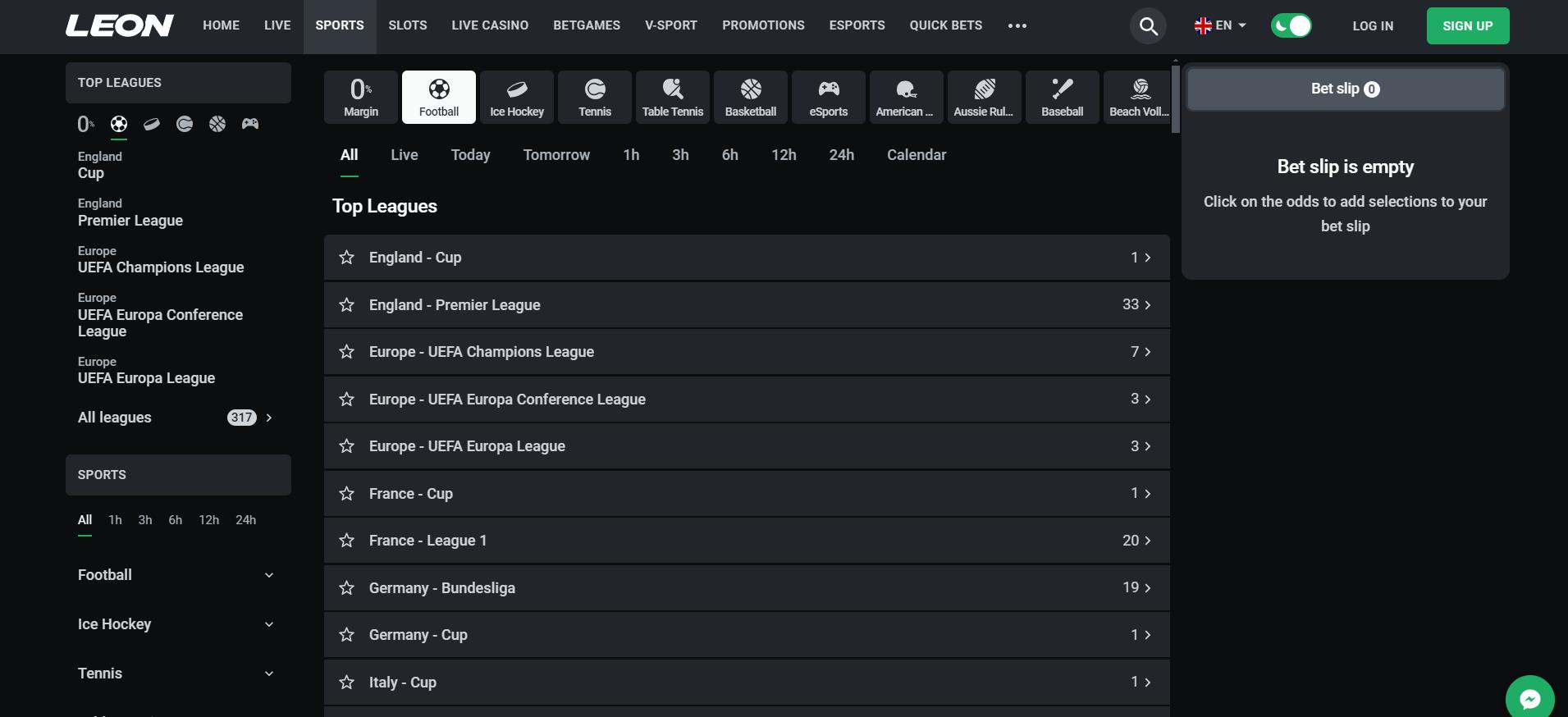1568x717 pixels.
Task: Open the LIVE CASINO menu item
Action: [x=490, y=25]
